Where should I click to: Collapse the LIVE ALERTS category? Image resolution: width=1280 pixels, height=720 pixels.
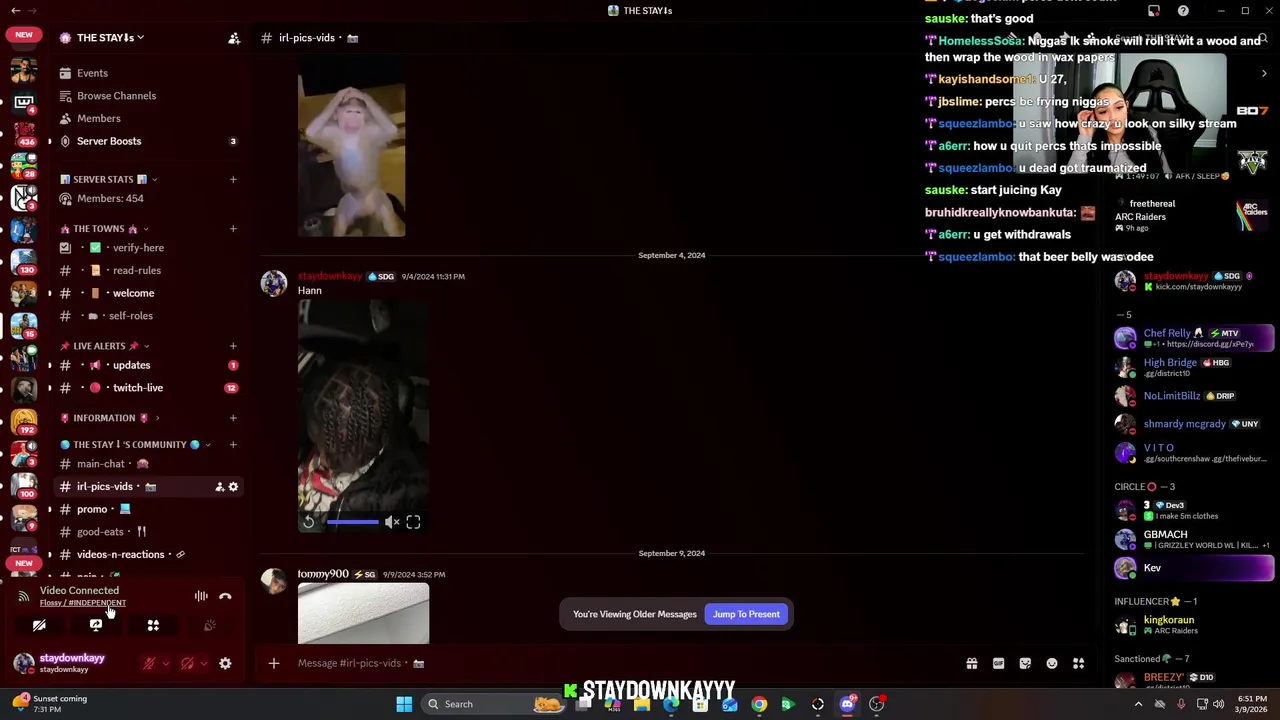[x=104, y=346]
